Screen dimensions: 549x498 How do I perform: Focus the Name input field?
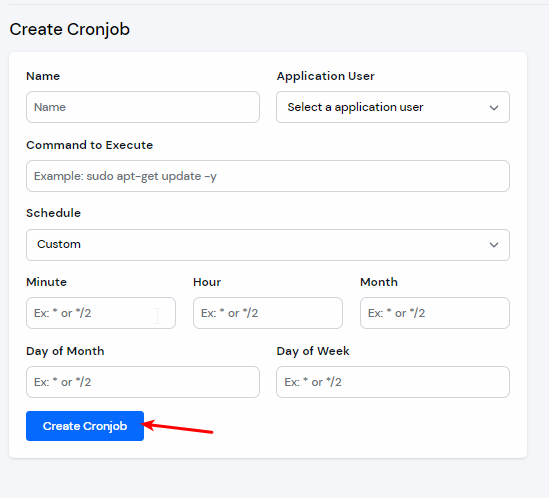[143, 107]
